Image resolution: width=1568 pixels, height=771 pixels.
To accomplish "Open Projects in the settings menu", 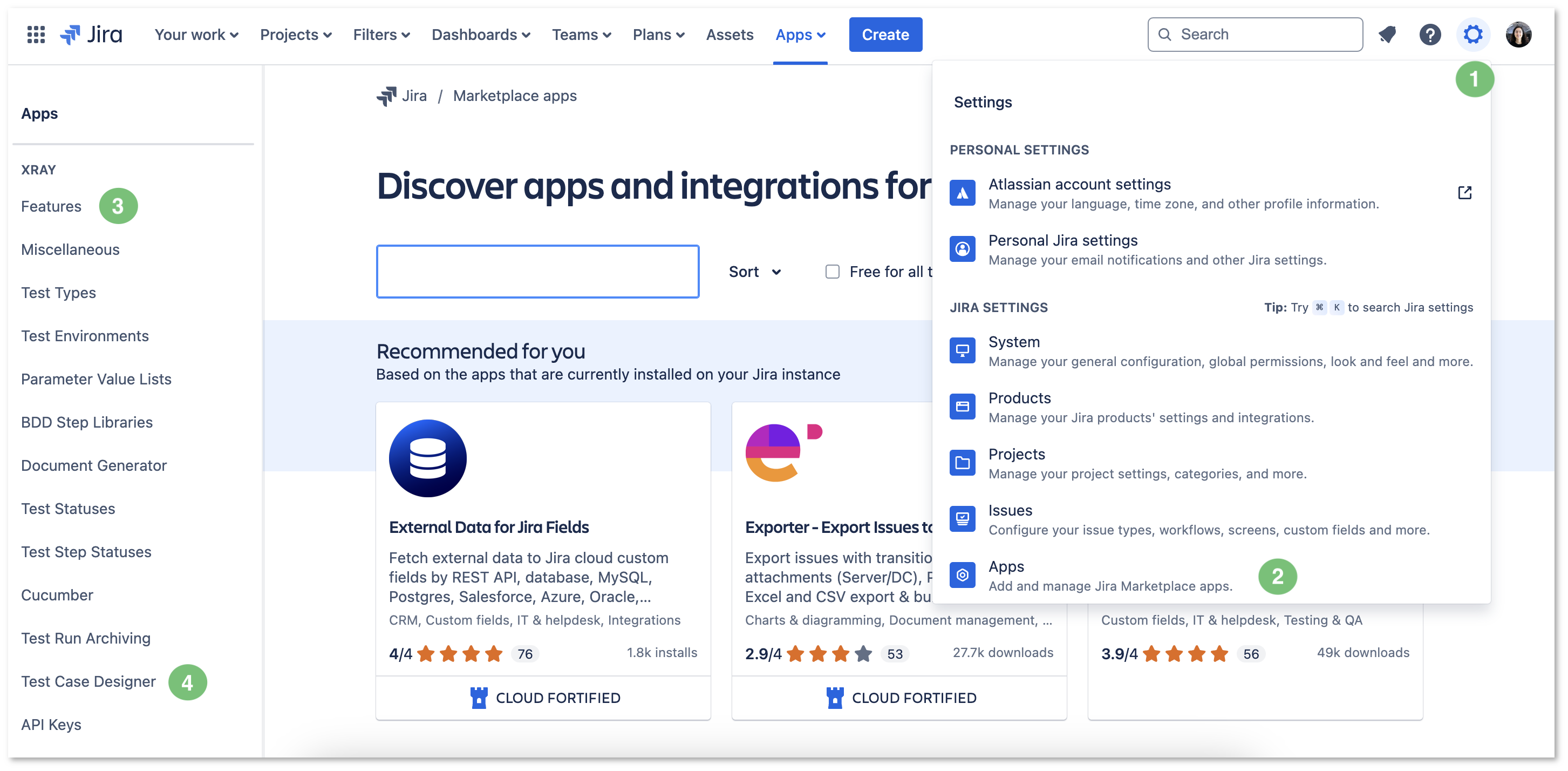I will point(1211,463).
